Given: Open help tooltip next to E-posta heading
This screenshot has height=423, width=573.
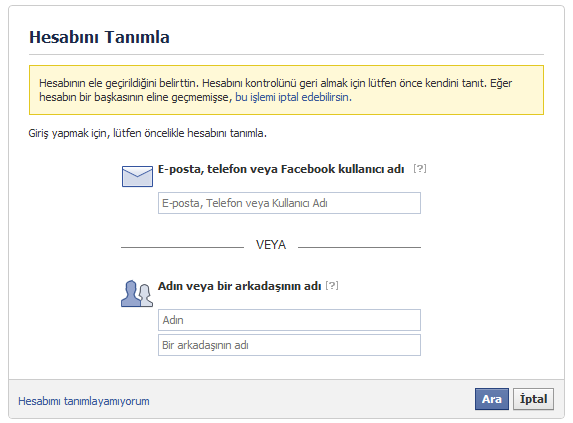Looking at the screenshot, I should (x=420, y=168).
